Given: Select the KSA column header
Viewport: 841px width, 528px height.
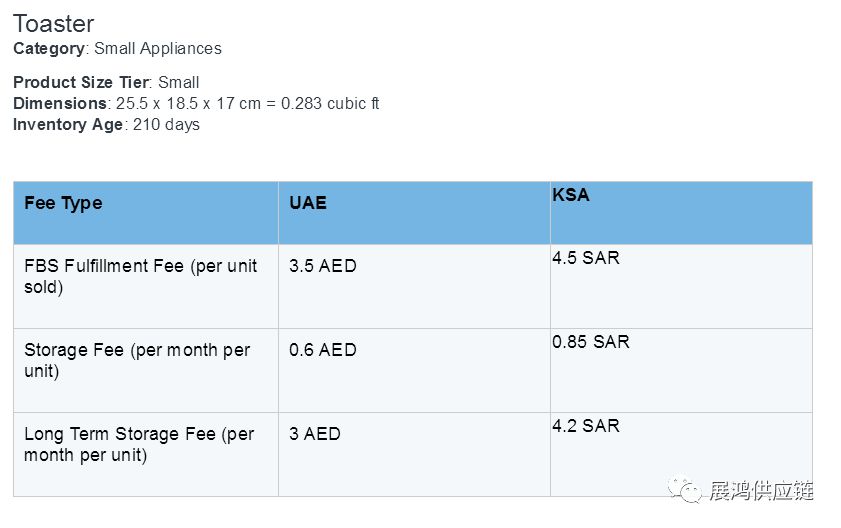Looking at the screenshot, I should [x=571, y=195].
